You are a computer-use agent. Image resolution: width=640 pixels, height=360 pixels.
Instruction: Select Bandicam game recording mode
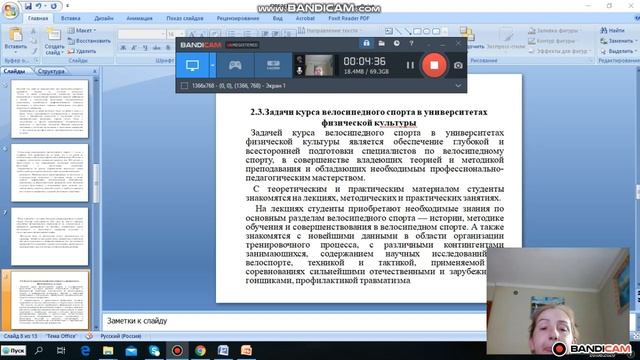click(x=235, y=65)
